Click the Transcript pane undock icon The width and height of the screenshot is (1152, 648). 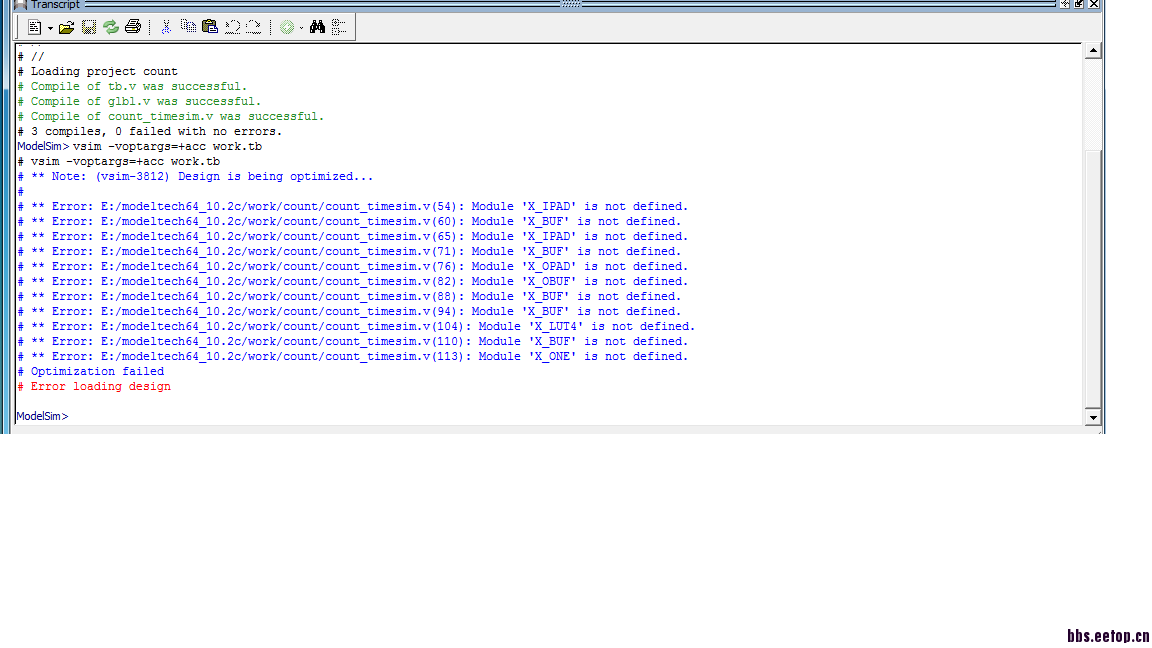point(1079,4)
